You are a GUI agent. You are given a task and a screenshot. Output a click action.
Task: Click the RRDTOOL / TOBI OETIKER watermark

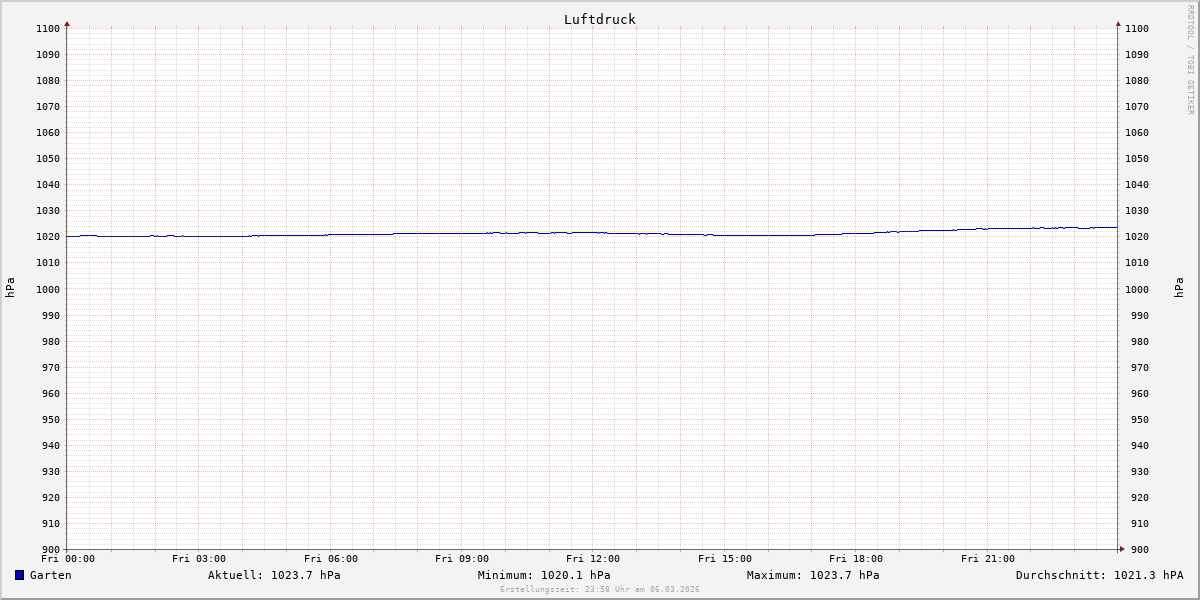[x=1190, y=60]
